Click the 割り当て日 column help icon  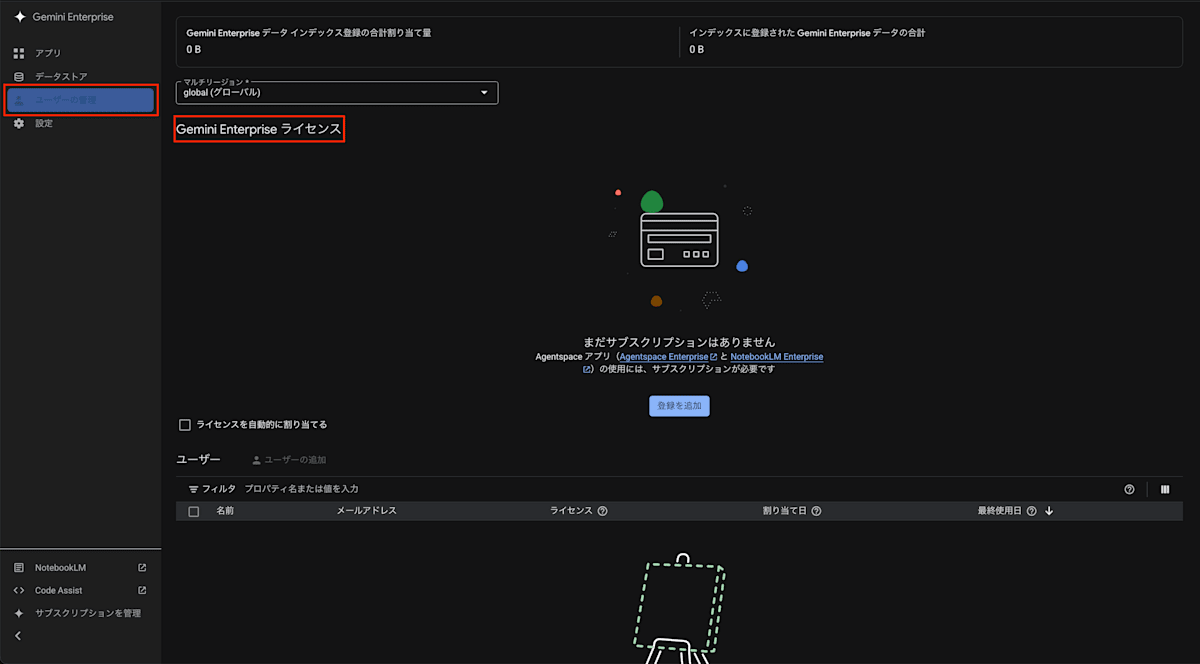click(816, 511)
